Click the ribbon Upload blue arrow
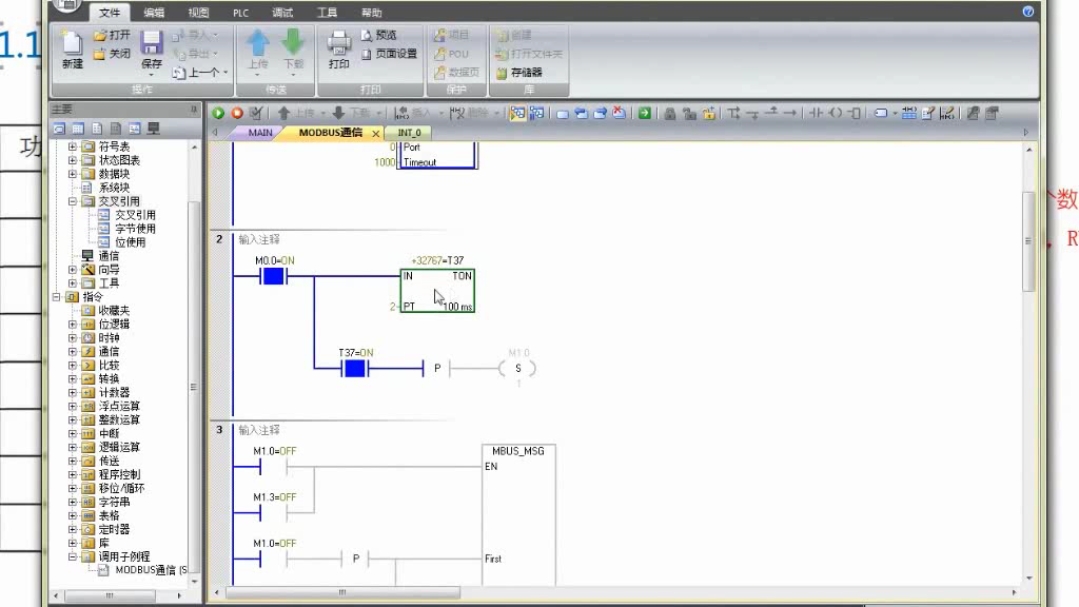 click(257, 43)
